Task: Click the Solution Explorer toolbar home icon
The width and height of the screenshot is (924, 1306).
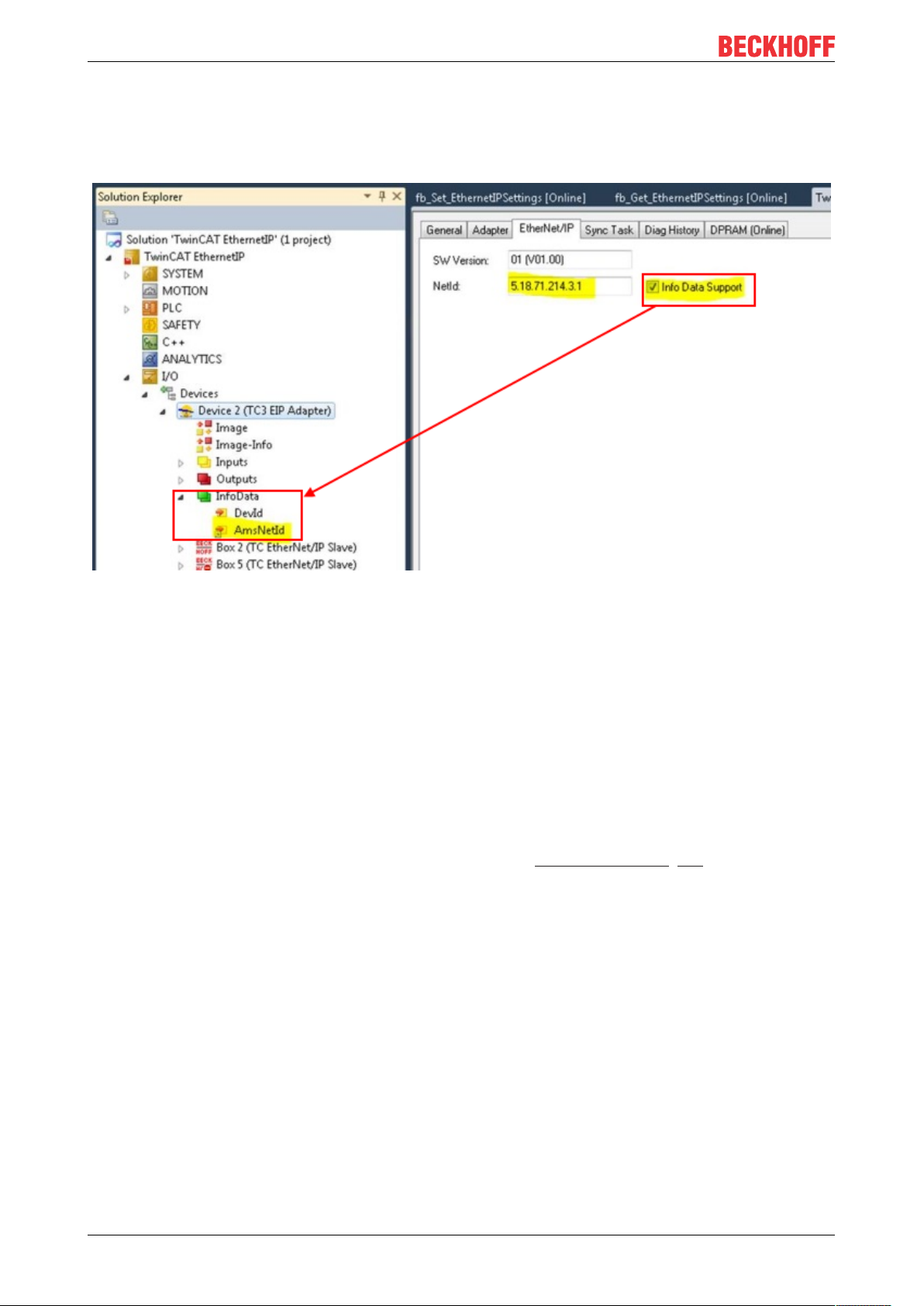Action: [x=111, y=219]
